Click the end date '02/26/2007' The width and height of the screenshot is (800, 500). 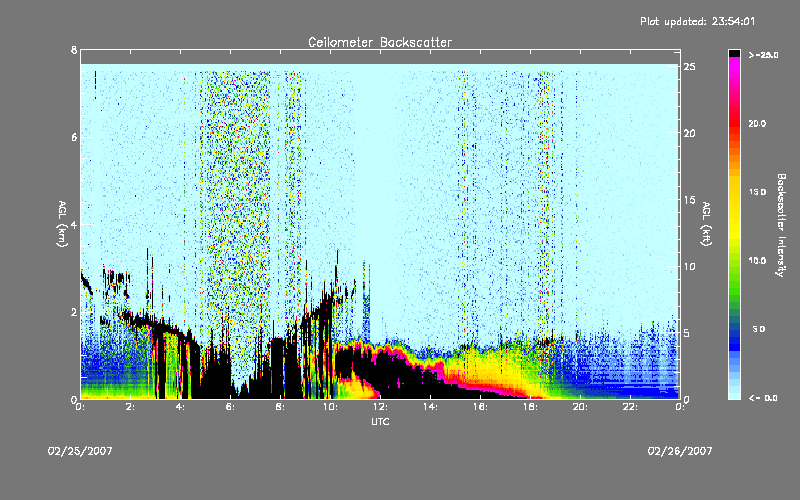680,451
